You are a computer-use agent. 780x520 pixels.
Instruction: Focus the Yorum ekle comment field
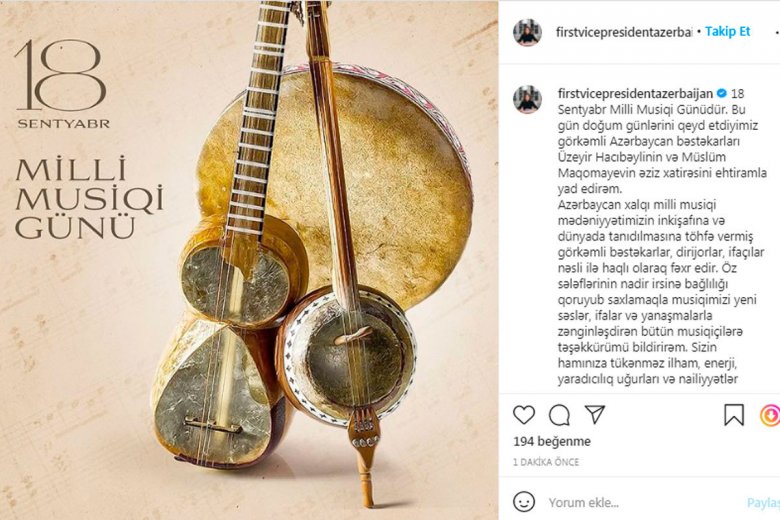pos(642,503)
